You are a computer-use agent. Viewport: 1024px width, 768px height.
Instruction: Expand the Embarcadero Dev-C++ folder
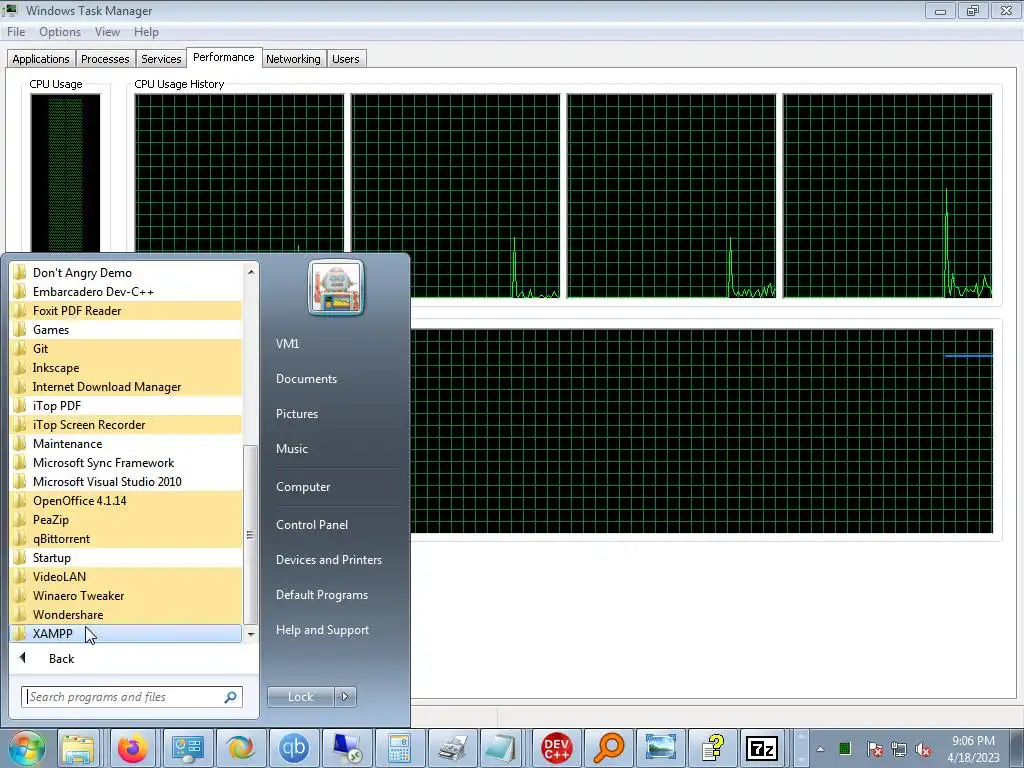(x=126, y=292)
